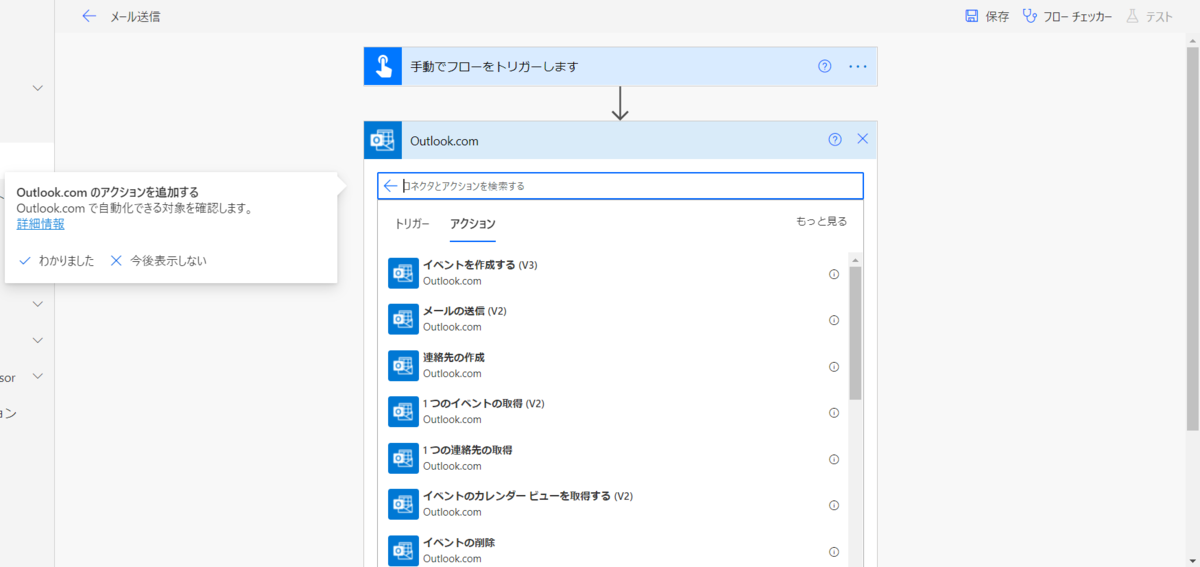Show info for メールの送信 (V2)
The width and height of the screenshot is (1200, 567).
(x=834, y=320)
